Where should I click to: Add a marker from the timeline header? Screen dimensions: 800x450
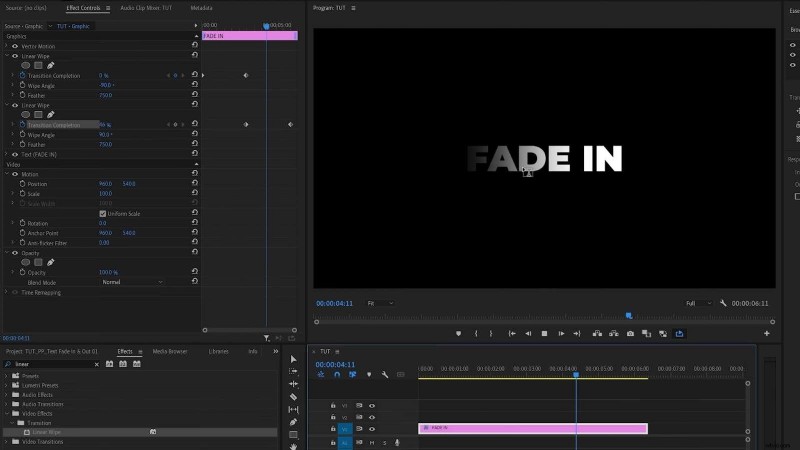point(369,374)
